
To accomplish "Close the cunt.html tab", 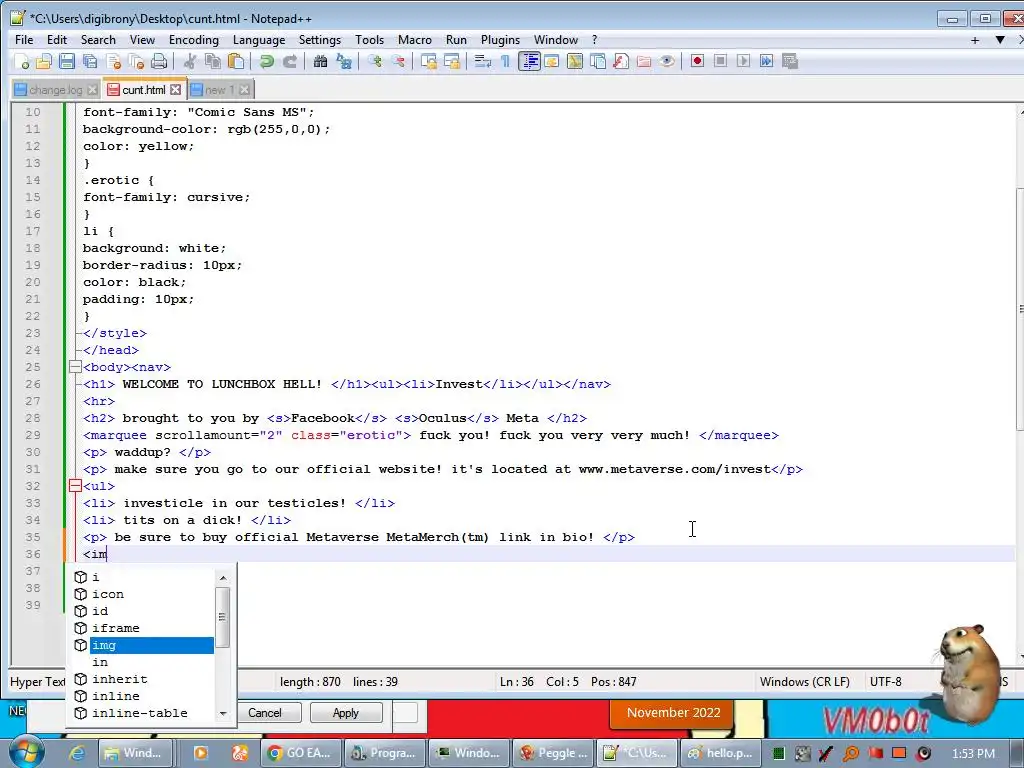I will coord(176,89).
